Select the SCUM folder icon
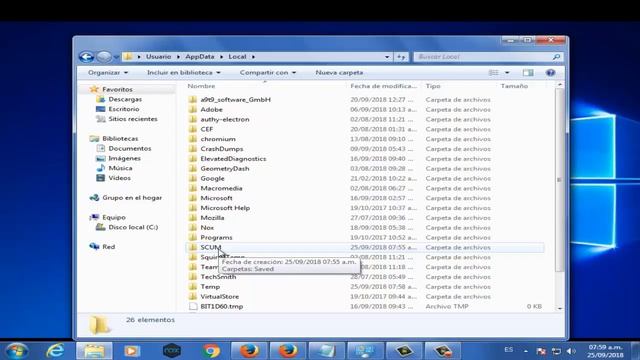This screenshot has width=640, height=360. pyautogui.click(x=193, y=247)
